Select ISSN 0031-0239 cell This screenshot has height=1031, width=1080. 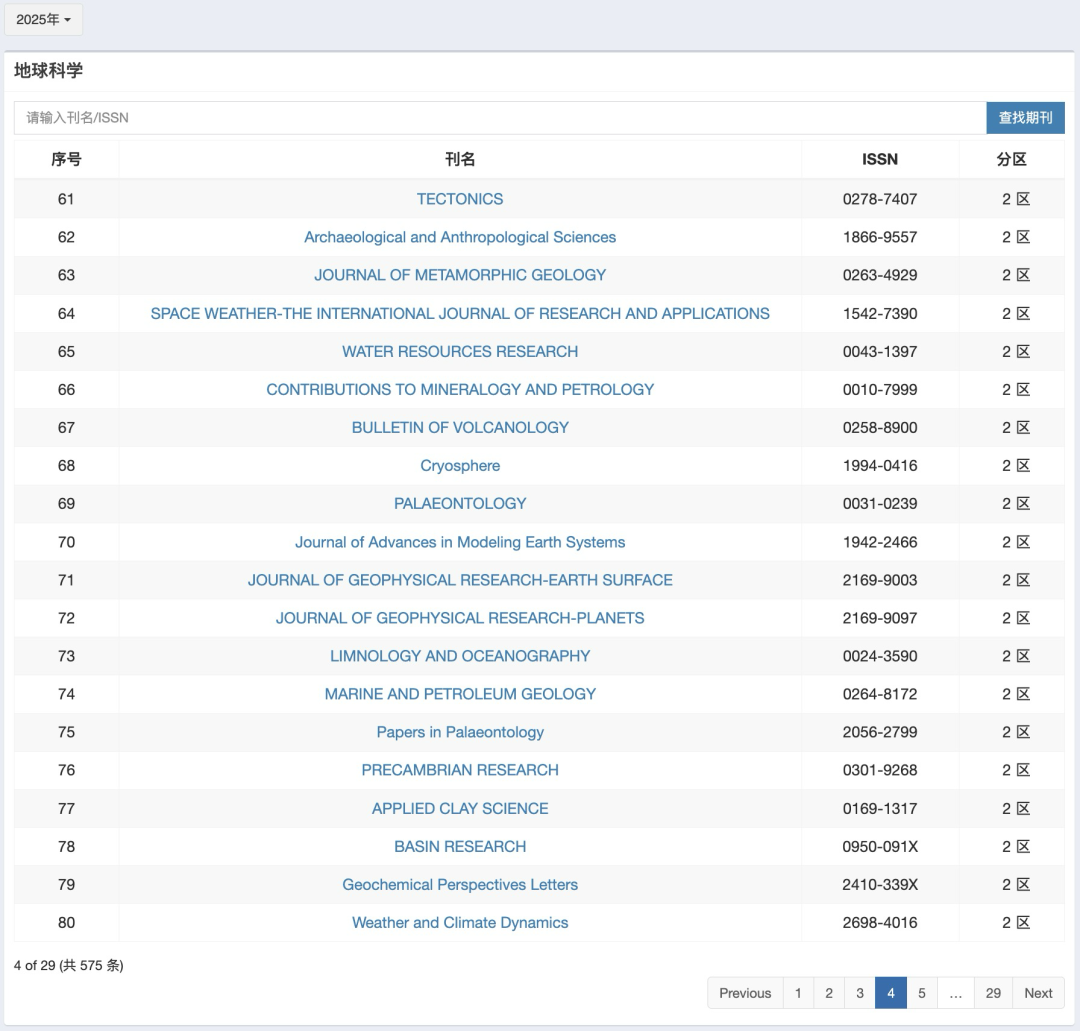[x=880, y=503]
